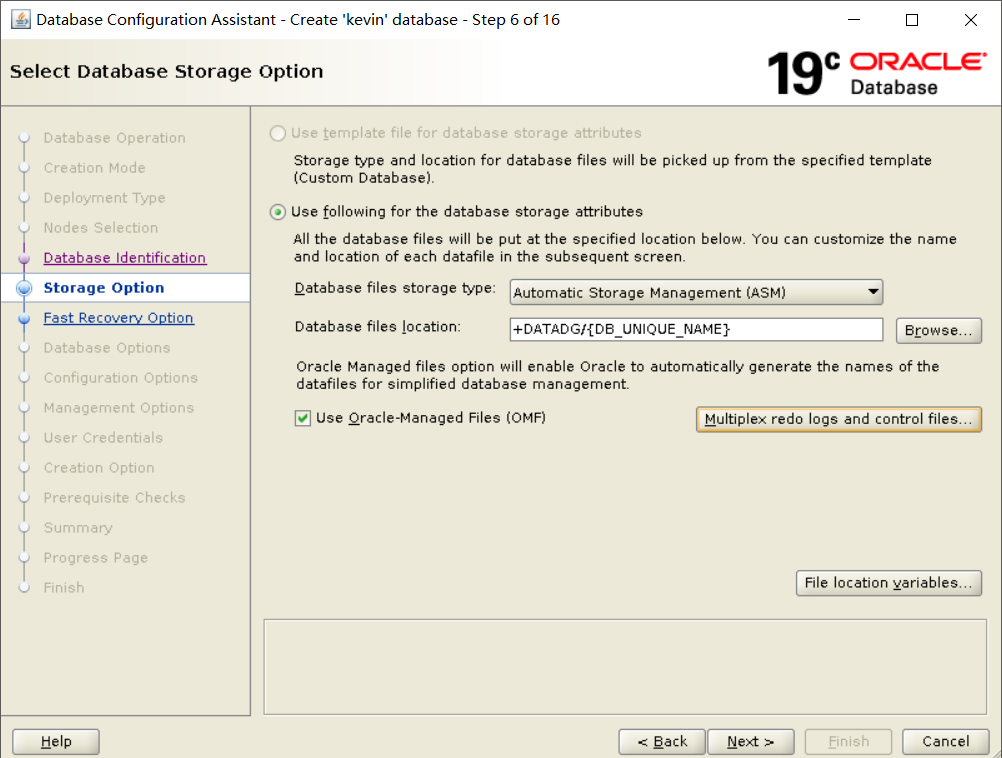Viewport: 1002px width, 758px height.
Task: Maximize the Database Configuration Assistant window
Action: pos(912,20)
